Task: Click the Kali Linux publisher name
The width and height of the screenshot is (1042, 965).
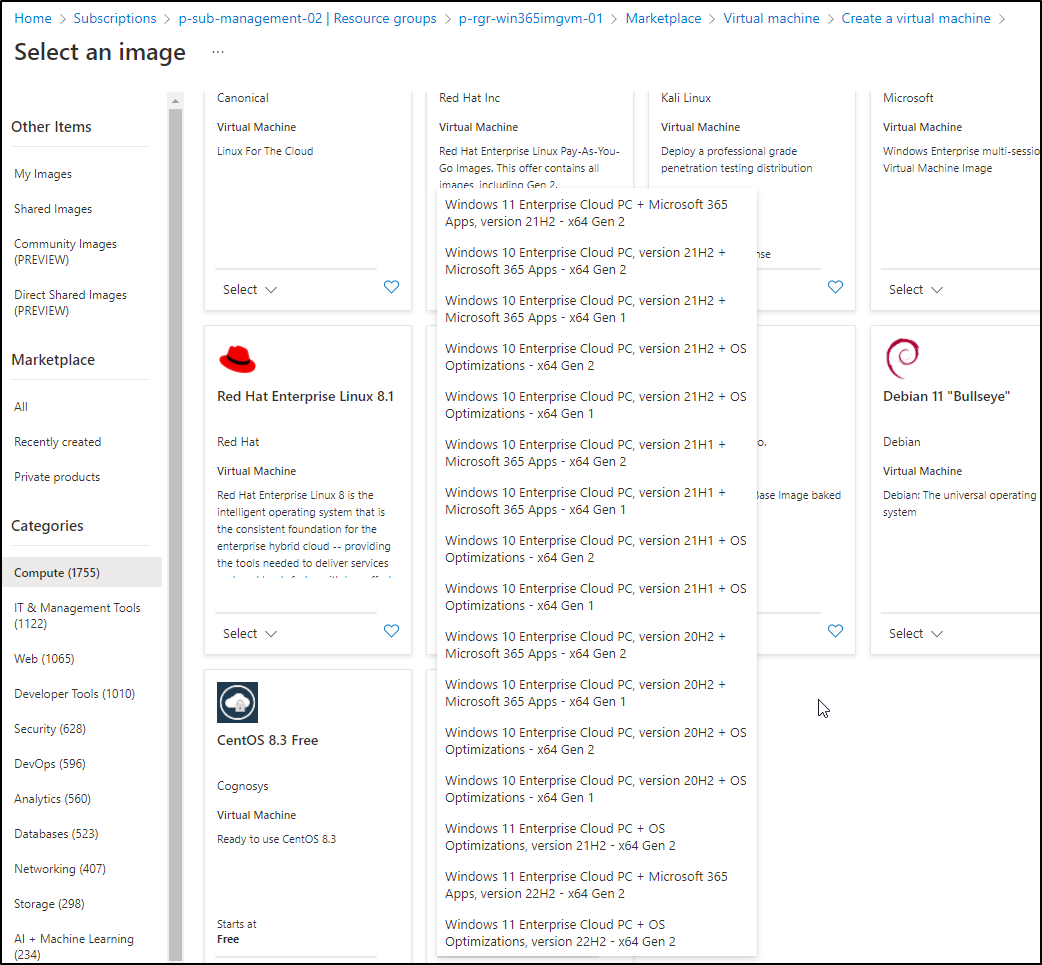Action: click(686, 98)
